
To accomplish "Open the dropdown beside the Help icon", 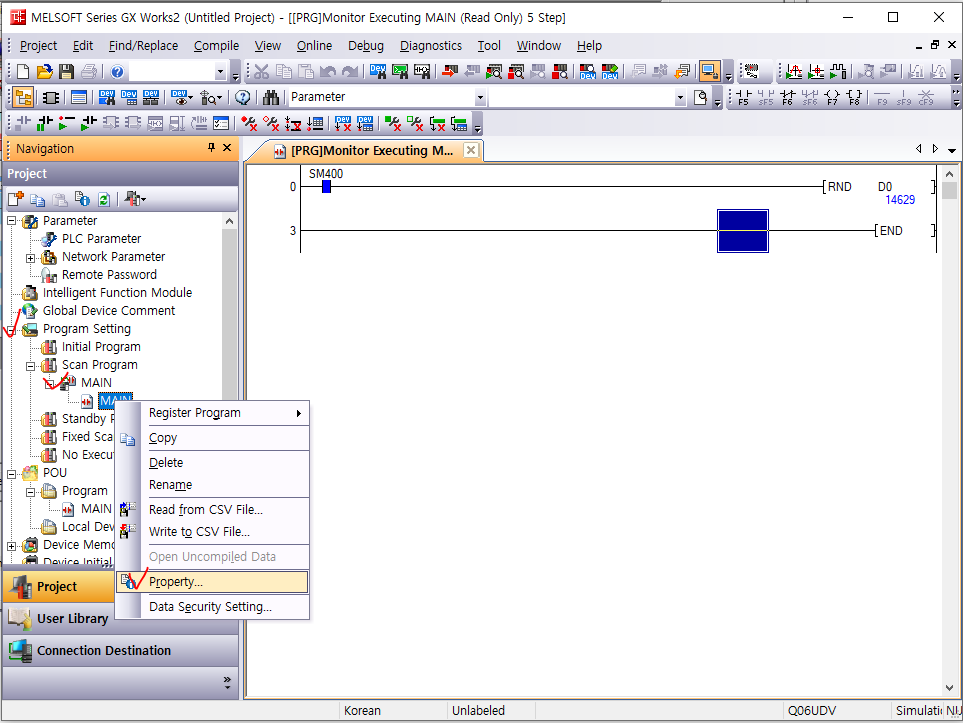I will pos(220,72).
